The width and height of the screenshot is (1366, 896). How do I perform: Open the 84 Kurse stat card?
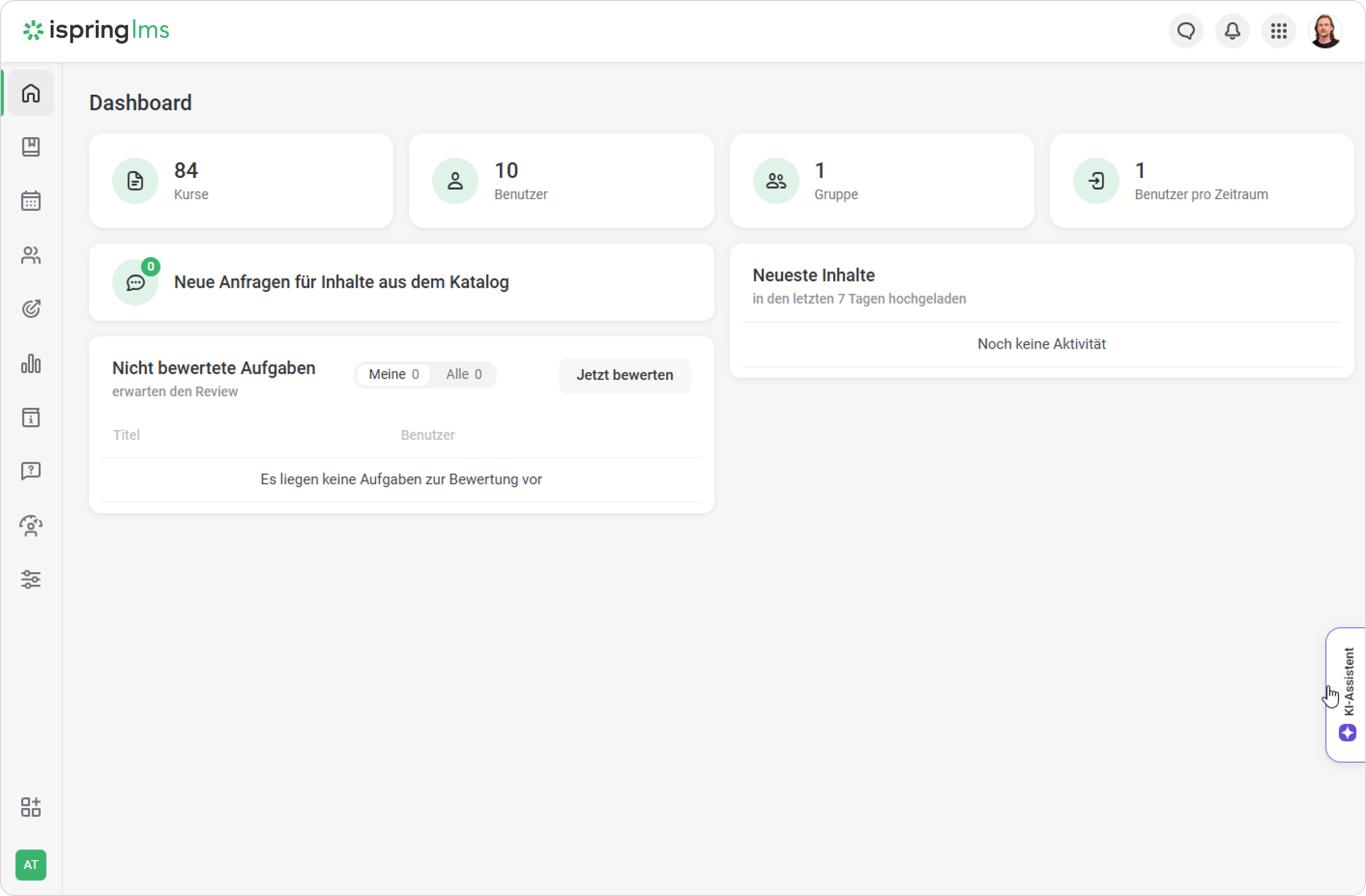[x=241, y=181]
